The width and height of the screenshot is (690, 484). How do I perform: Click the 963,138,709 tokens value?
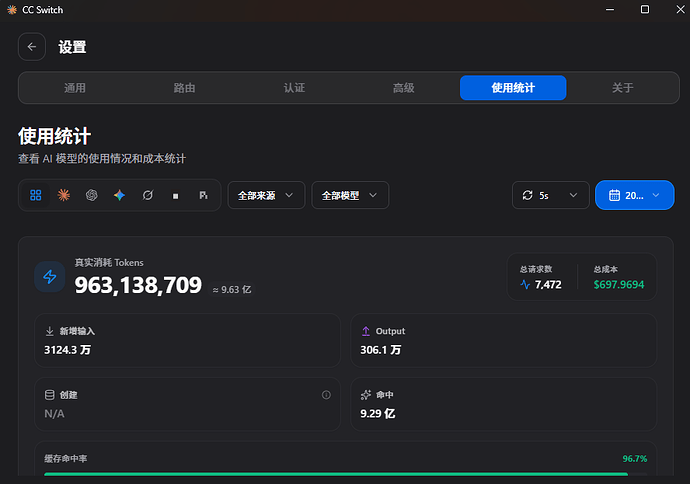click(x=138, y=285)
